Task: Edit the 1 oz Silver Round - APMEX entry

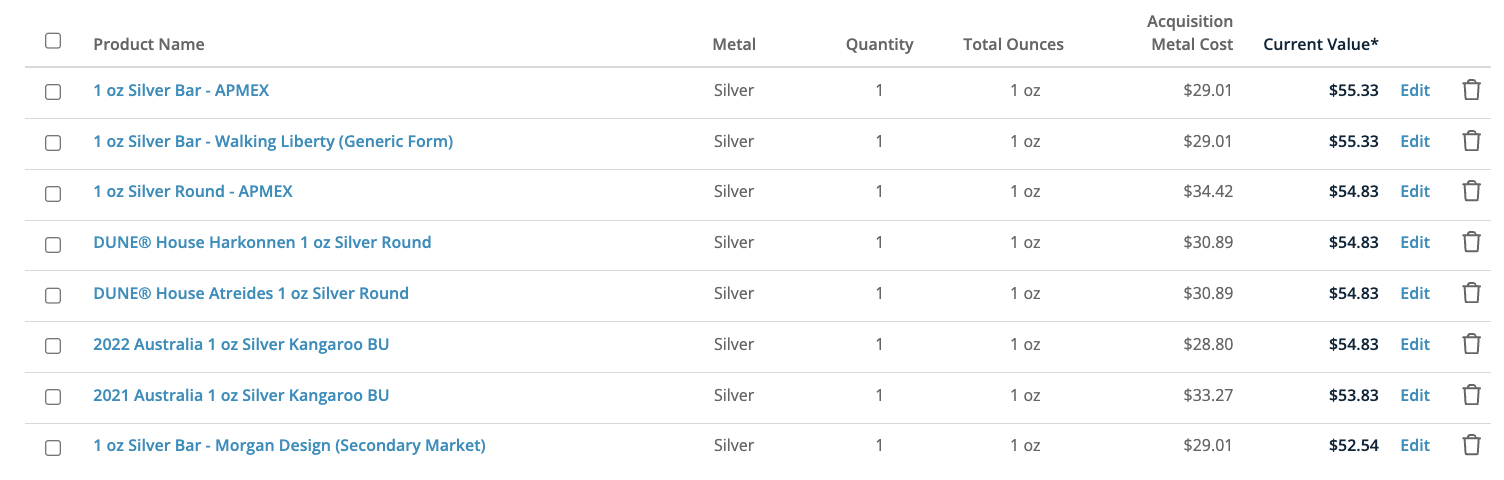Action: [1414, 191]
